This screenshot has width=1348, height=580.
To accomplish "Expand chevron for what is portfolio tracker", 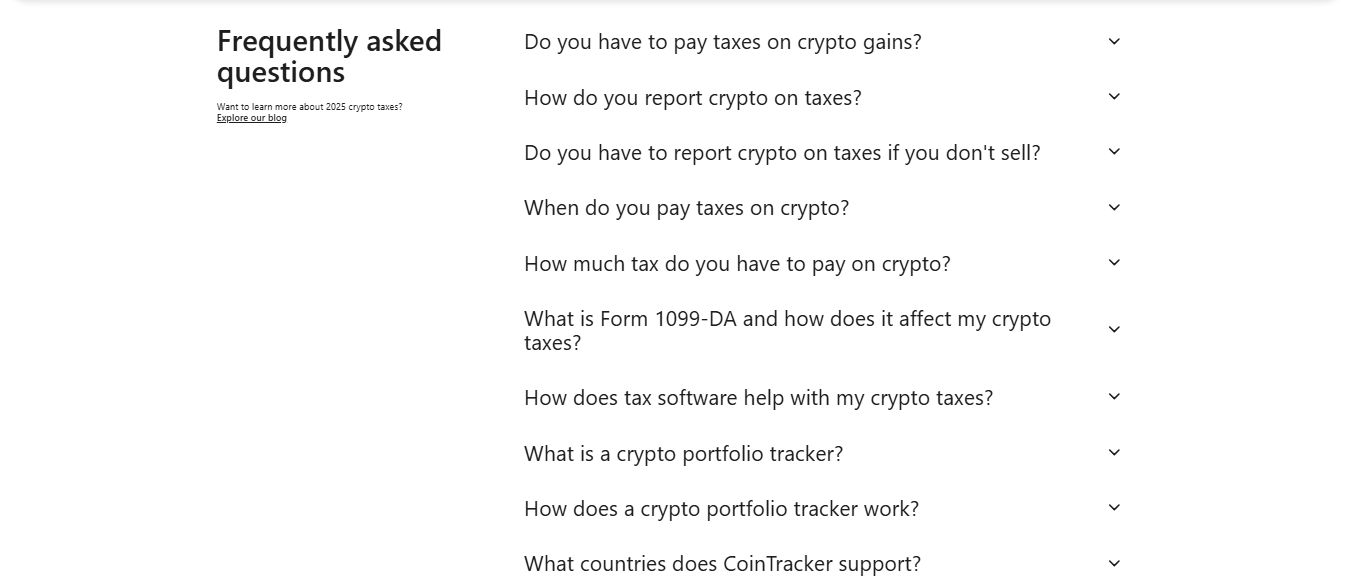I will point(1114,453).
